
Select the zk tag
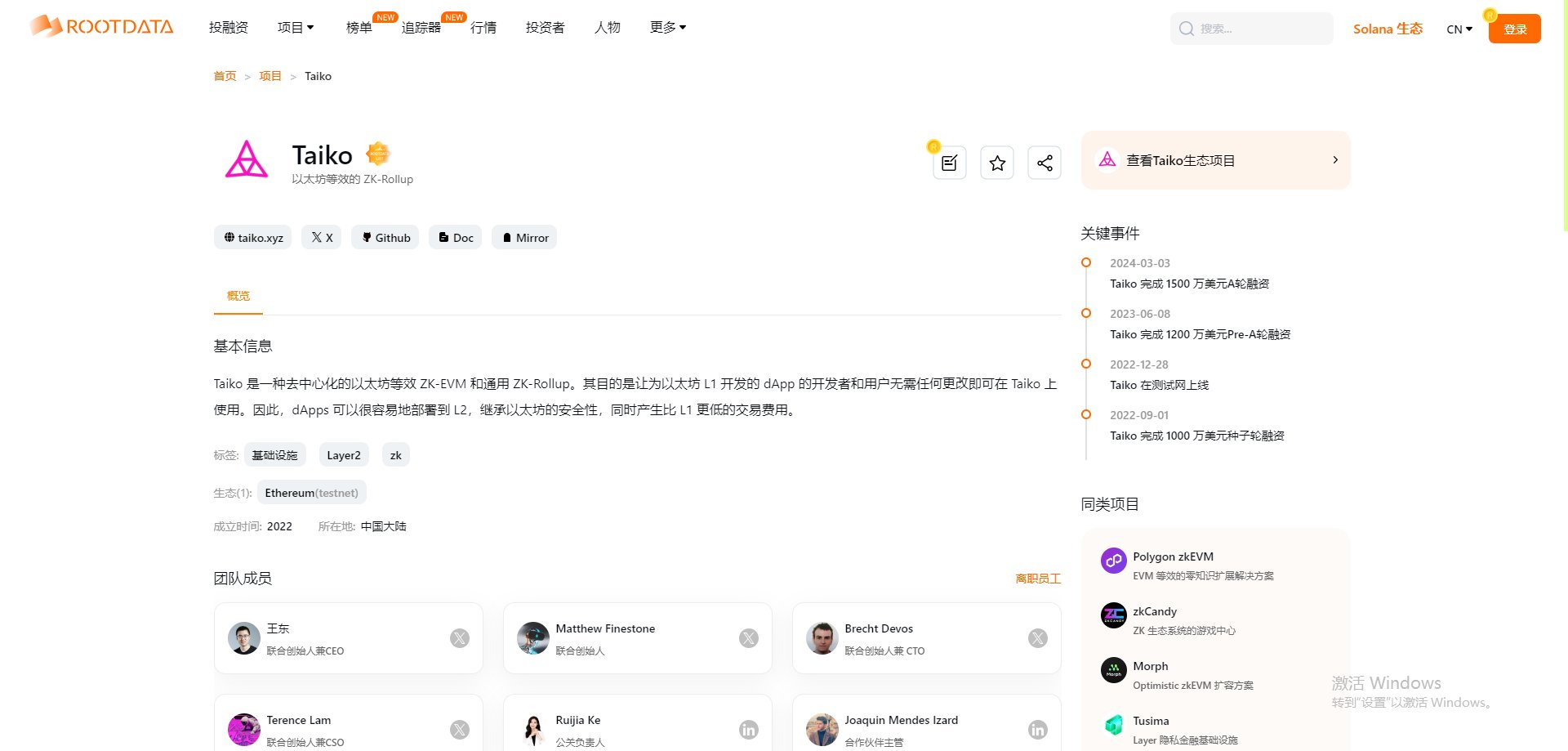[x=396, y=455]
